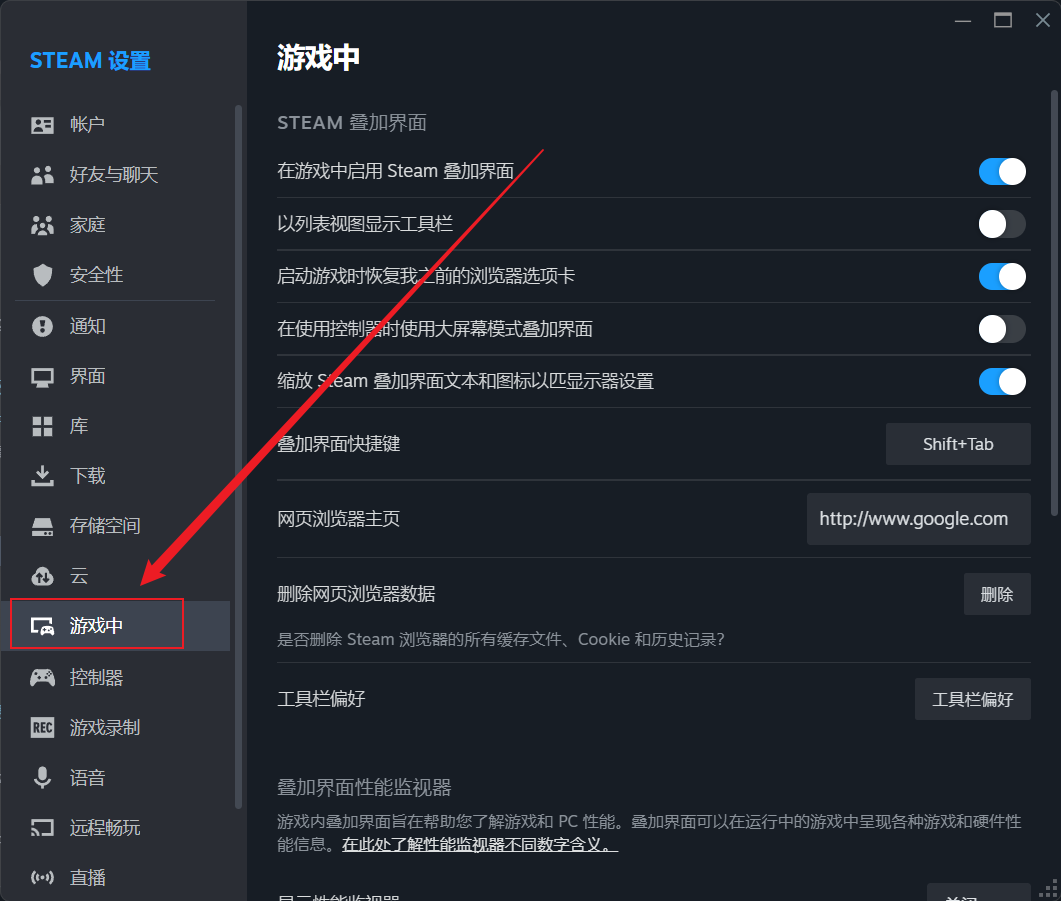Open the 帐户 (Account) settings icon
The image size is (1061, 901).
click(x=42, y=125)
